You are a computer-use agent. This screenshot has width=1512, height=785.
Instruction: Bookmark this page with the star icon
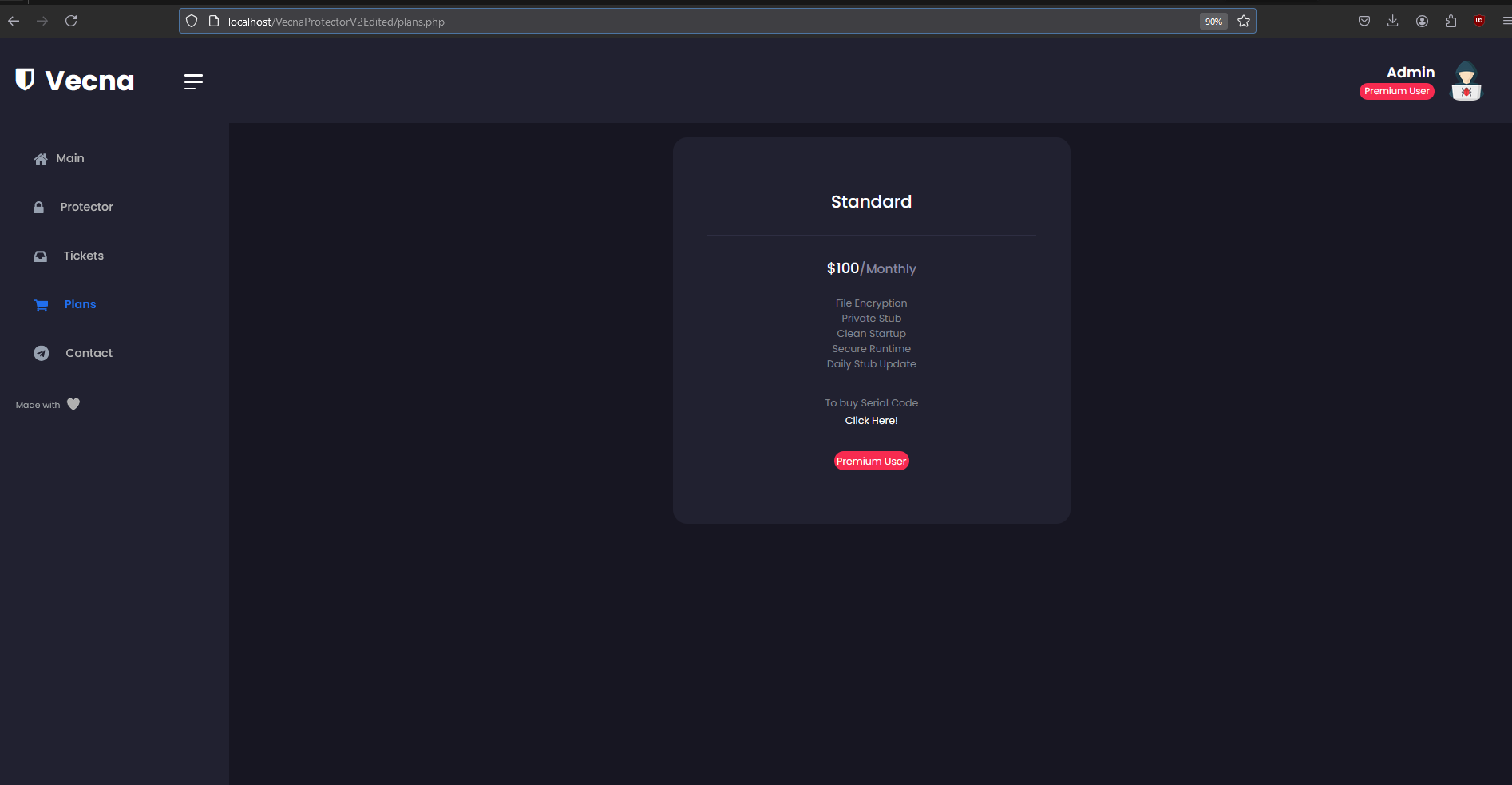[1244, 21]
